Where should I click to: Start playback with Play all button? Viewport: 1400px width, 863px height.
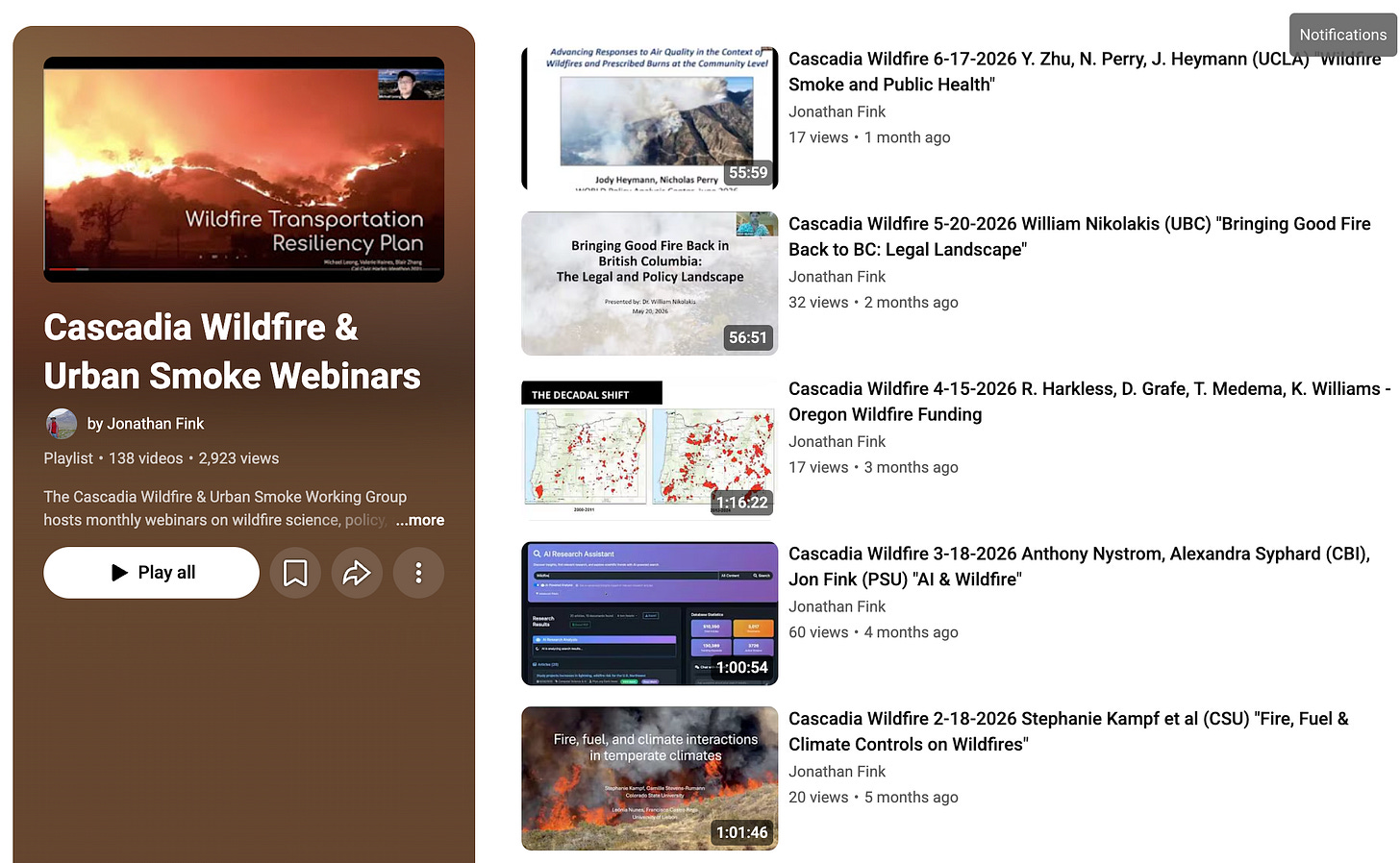click(x=151, y=573)
